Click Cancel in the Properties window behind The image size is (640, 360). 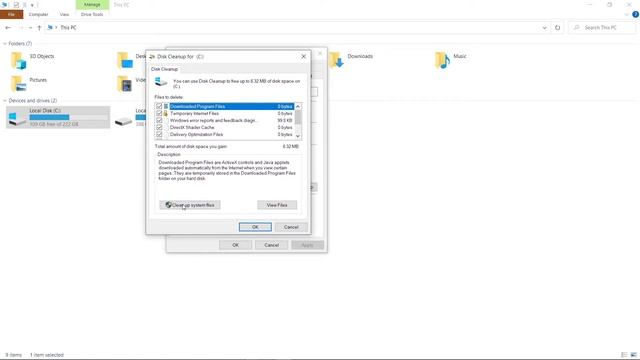point(271,245)
